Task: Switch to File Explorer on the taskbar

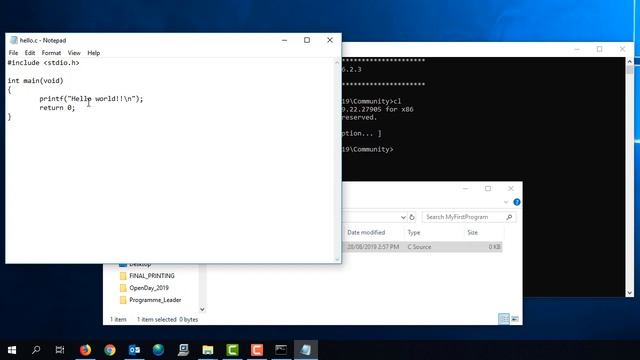Action: click(208, 350)
